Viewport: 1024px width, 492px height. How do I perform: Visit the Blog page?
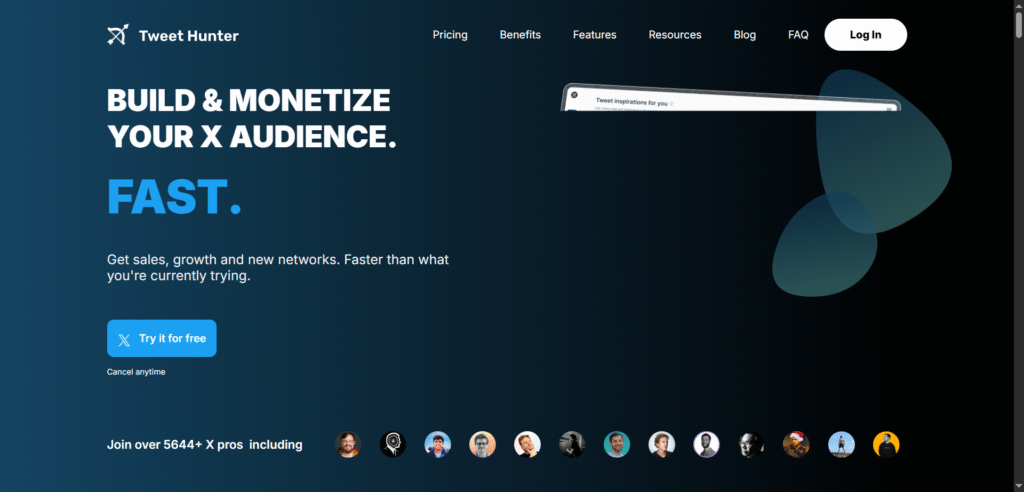744,35
